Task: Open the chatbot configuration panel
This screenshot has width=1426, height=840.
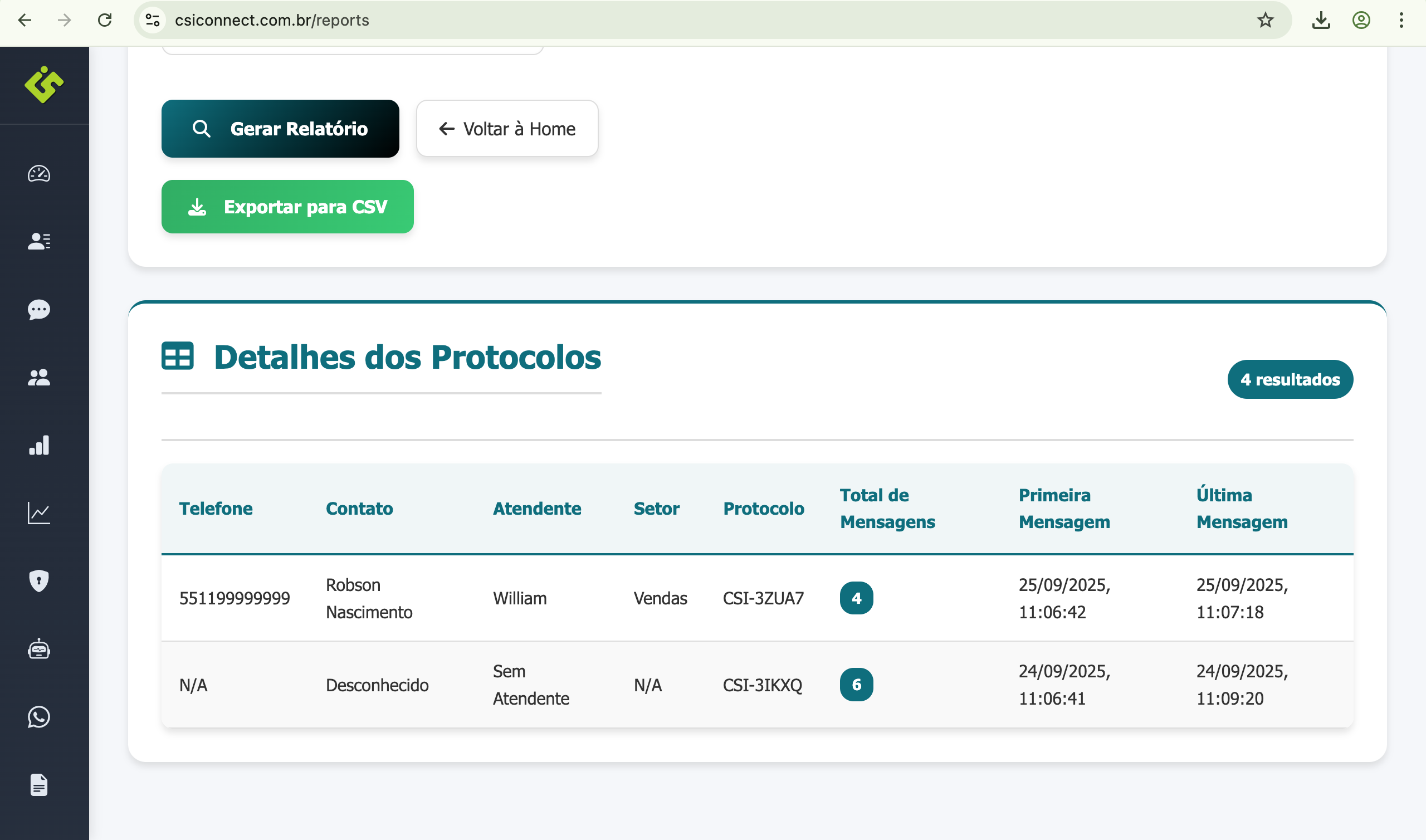Action: coord(38,649)
